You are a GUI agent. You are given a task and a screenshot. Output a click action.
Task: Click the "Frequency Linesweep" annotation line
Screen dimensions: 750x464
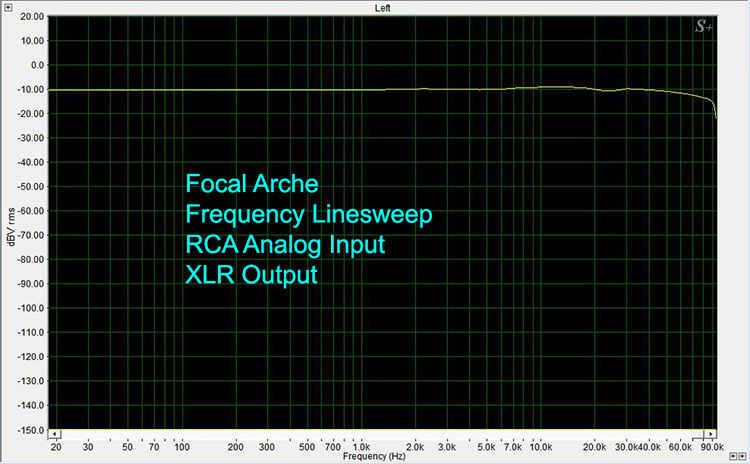click(309, 214)
